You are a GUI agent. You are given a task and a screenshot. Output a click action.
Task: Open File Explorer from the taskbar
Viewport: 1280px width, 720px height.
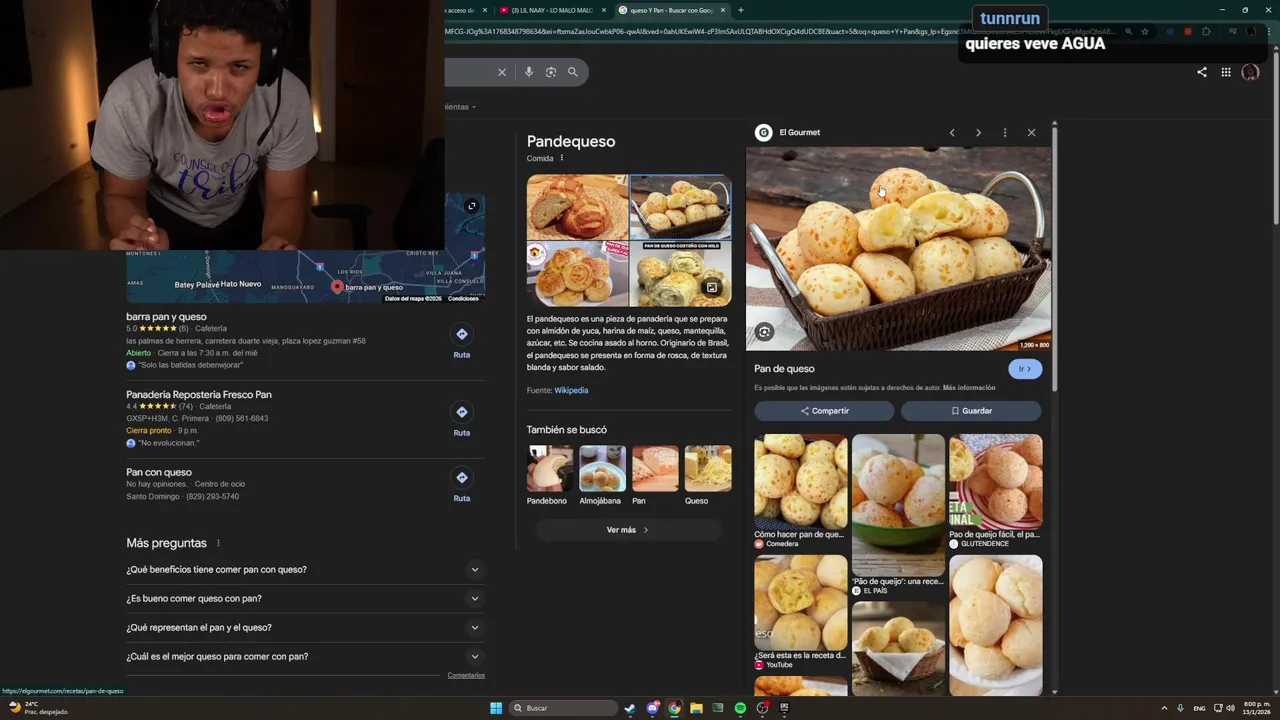696,708
